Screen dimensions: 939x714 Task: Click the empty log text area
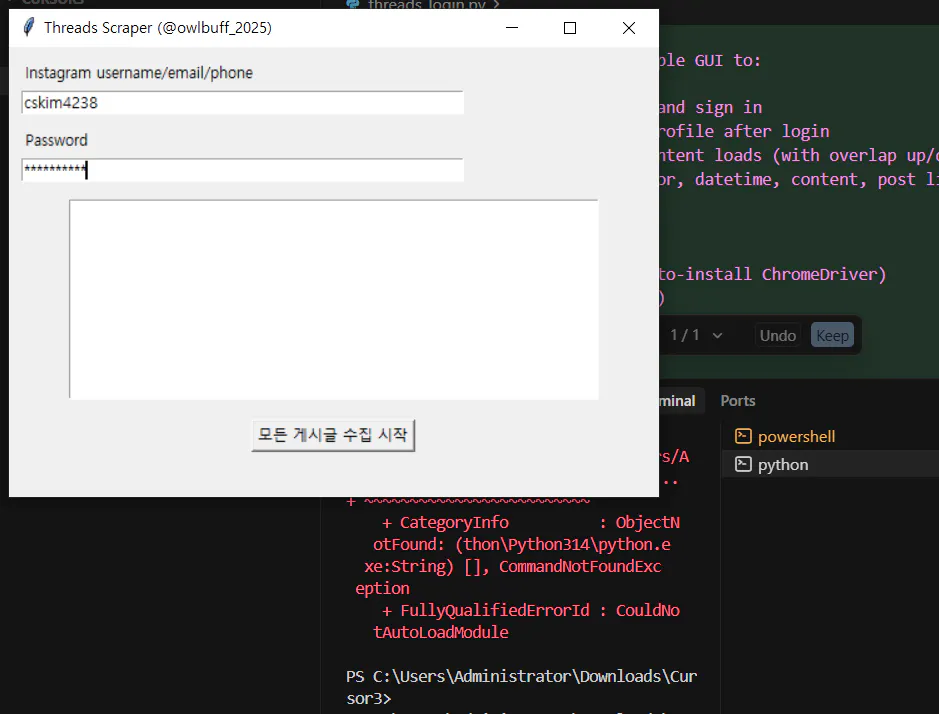334,299
